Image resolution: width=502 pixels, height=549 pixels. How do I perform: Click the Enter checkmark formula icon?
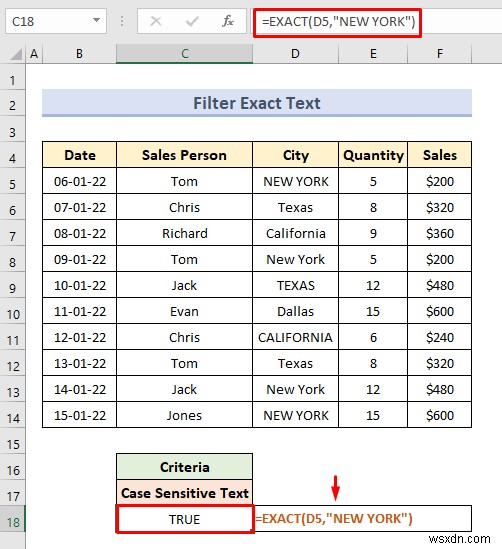(192, 21)
